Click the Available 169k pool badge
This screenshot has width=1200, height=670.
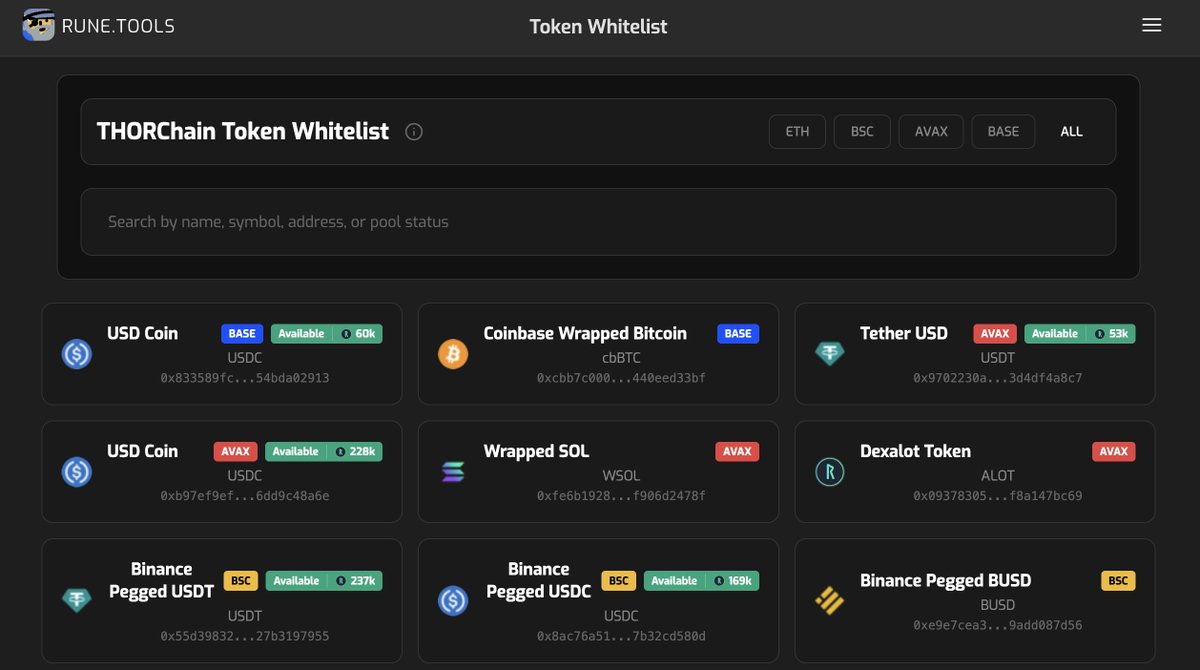pyautogui.click(x=702, y=581)
